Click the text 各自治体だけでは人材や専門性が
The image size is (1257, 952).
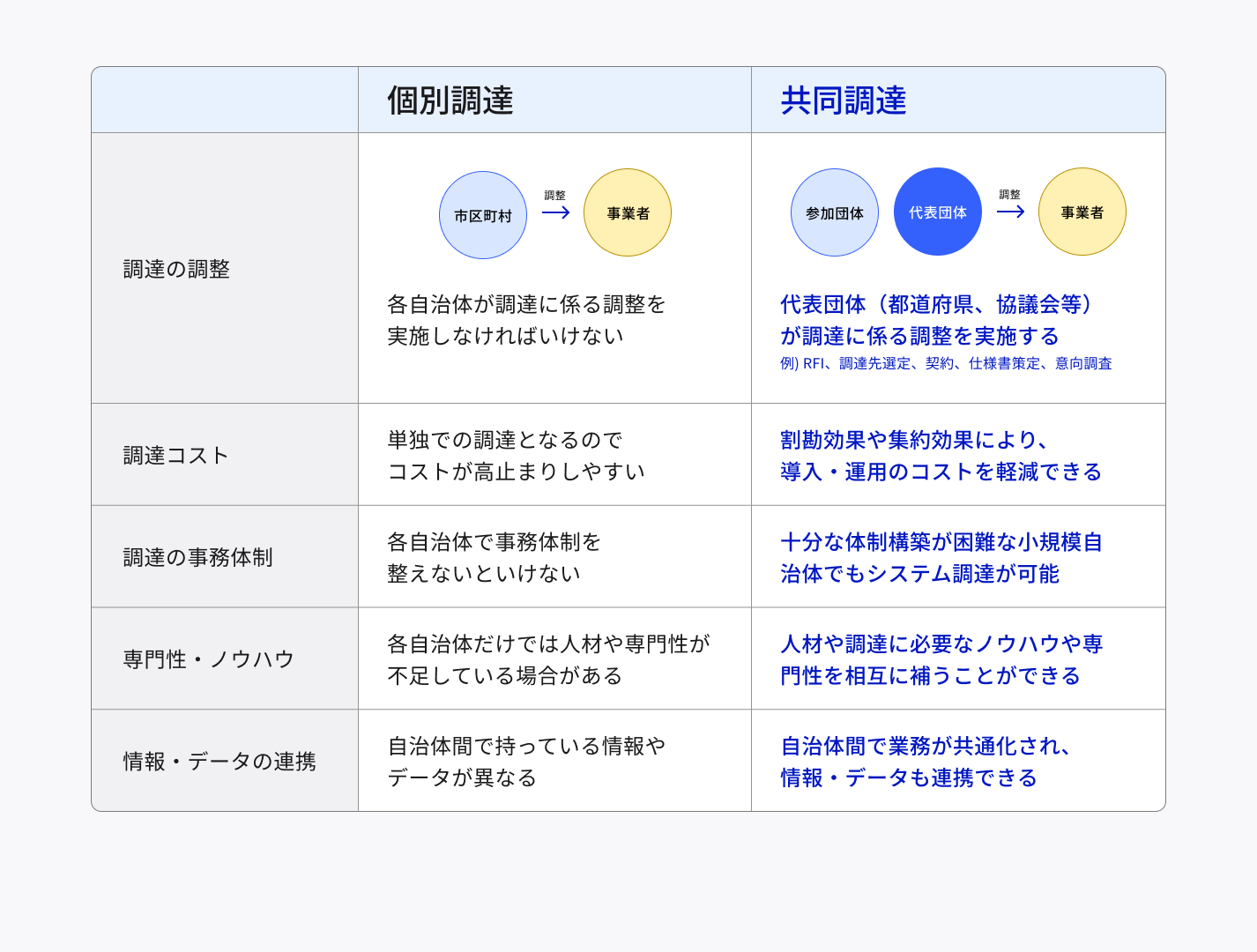tap(548, 643)
